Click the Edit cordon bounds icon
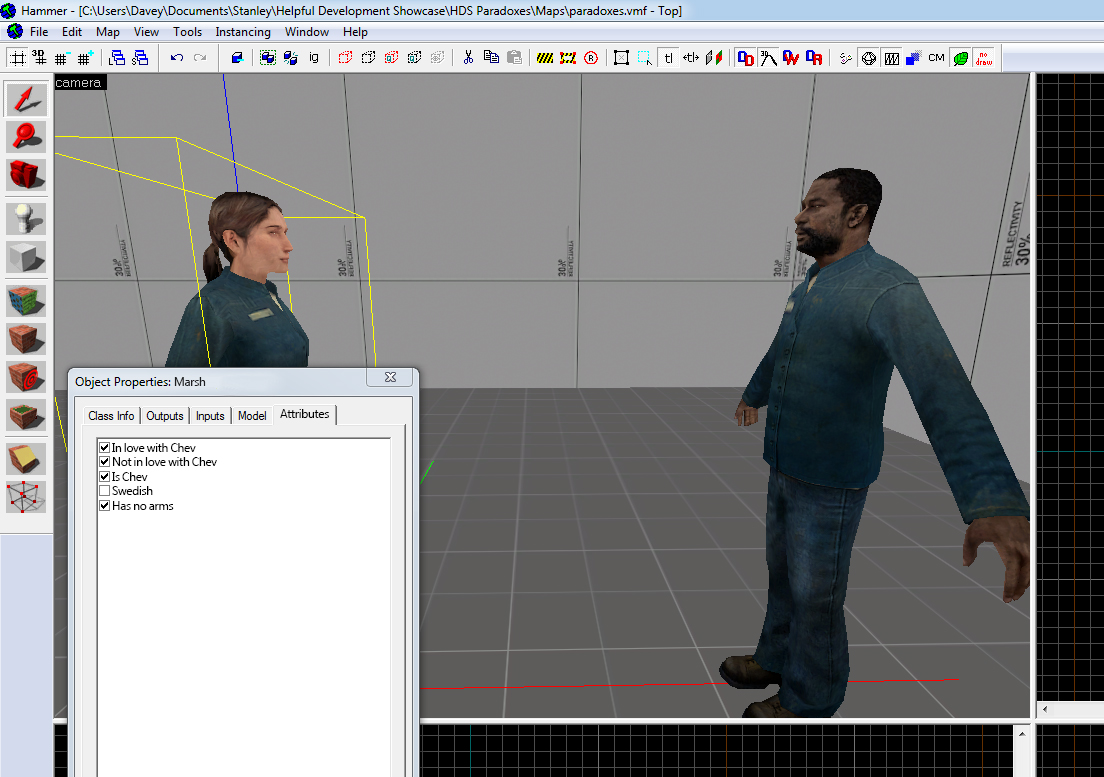Screen dimensions: 1104x777 pyautogui.click(x=568, y=58)
